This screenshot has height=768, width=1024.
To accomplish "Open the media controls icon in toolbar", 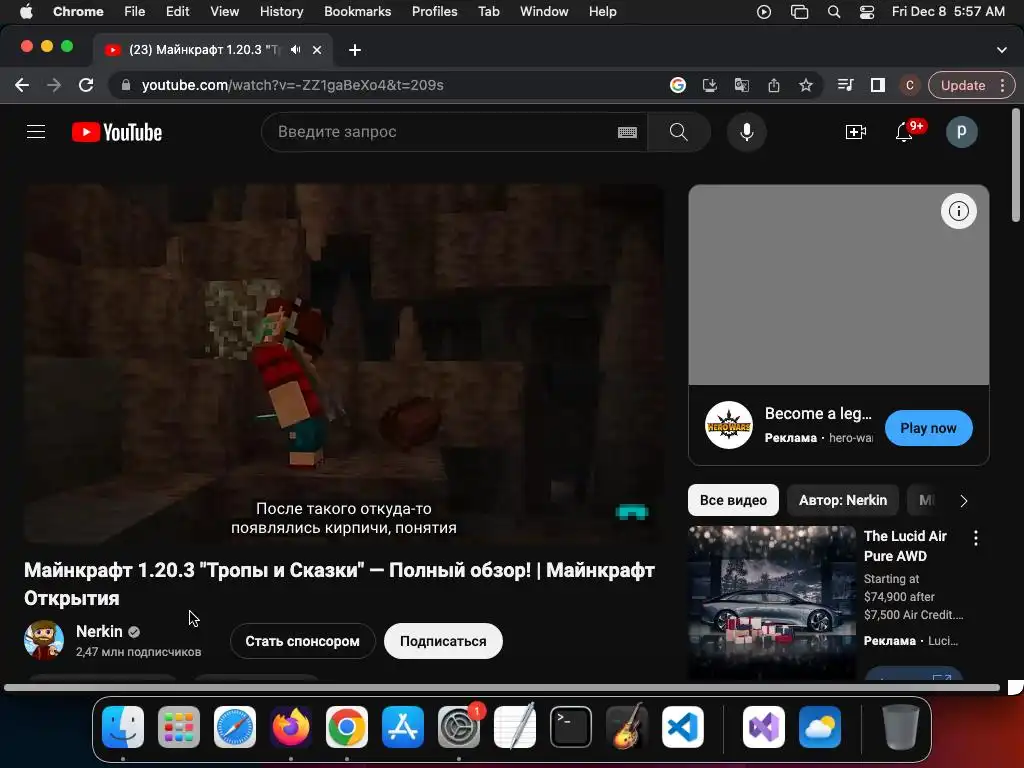I will click(x=845, y=85).
